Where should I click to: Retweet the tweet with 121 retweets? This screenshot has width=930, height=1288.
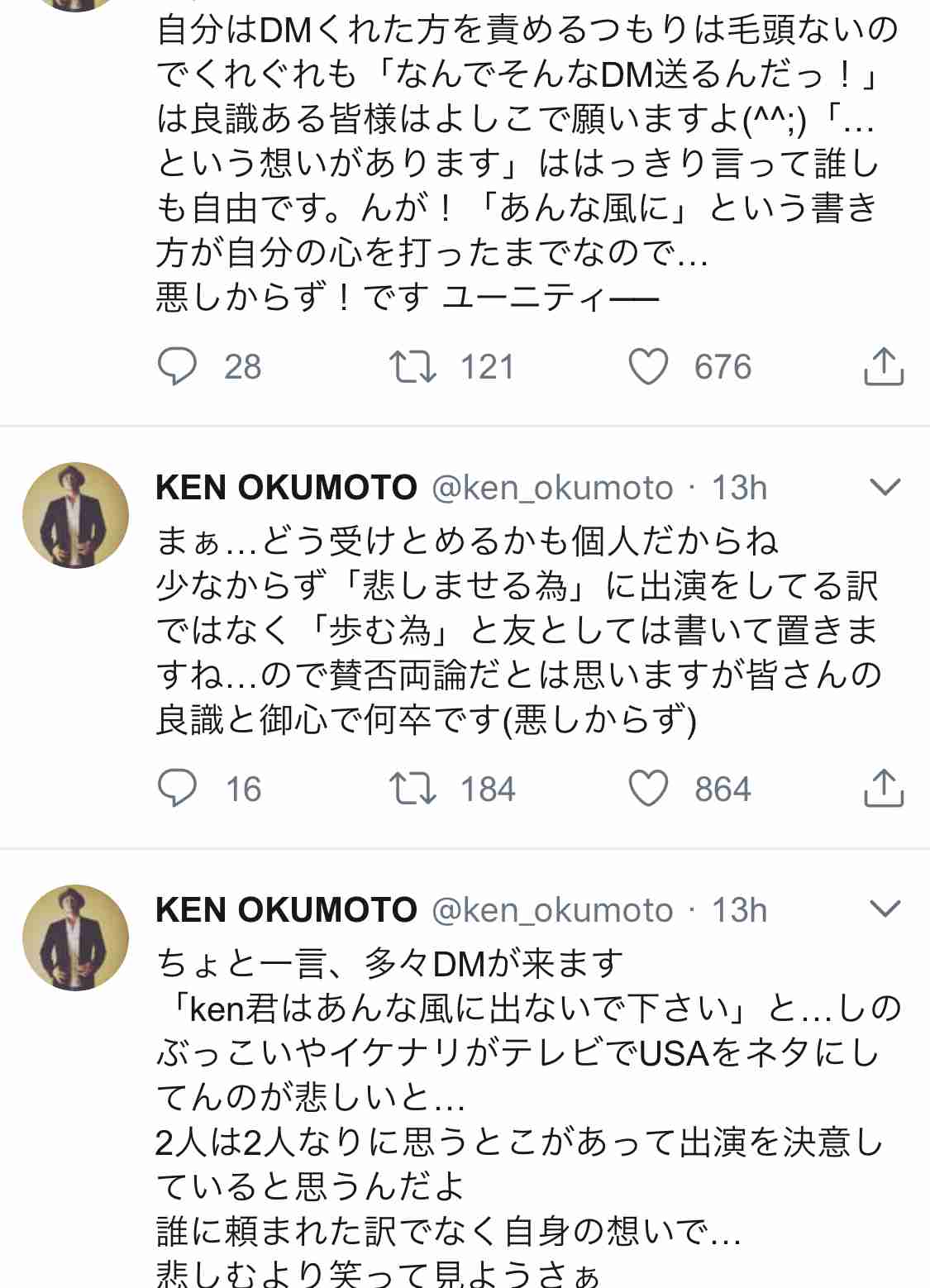(413, 367)
